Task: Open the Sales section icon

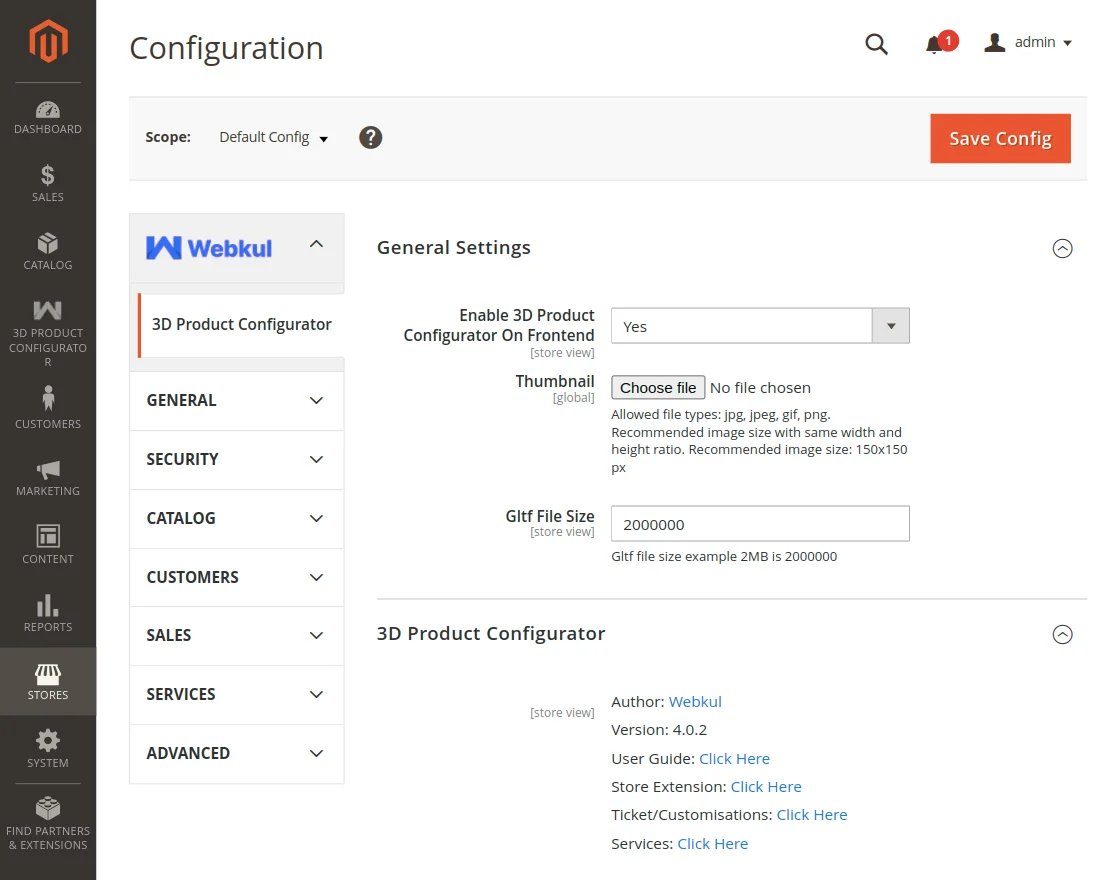Action: tap(47, 183)
